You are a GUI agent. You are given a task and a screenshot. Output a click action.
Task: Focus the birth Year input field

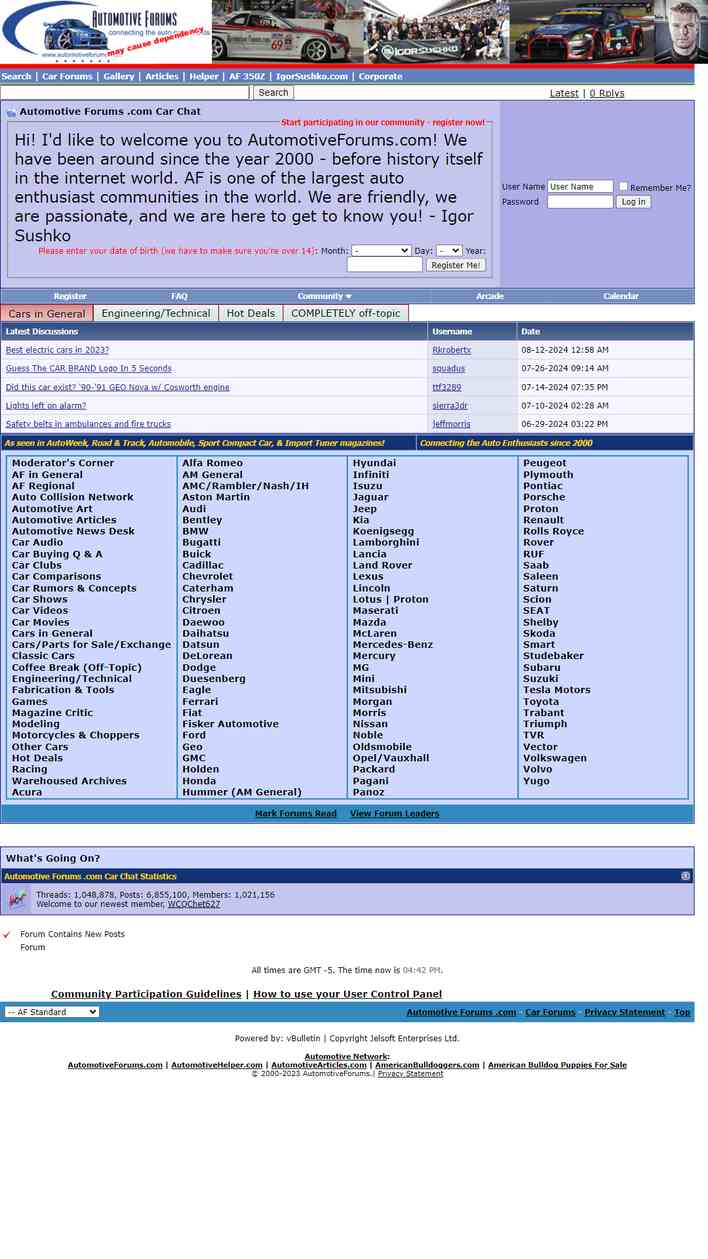point(385,265)
